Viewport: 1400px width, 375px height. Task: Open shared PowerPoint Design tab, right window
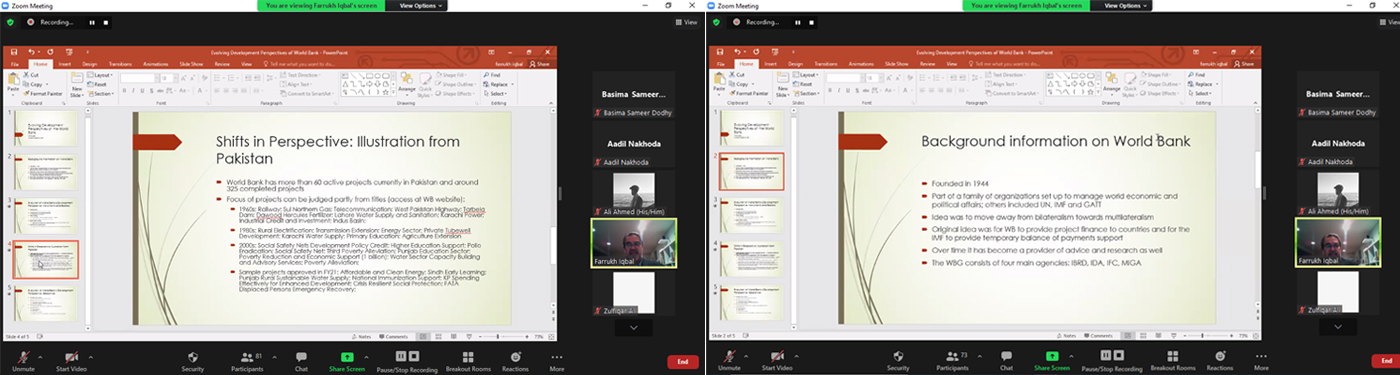pyautogui.click(x=795, y=63)
